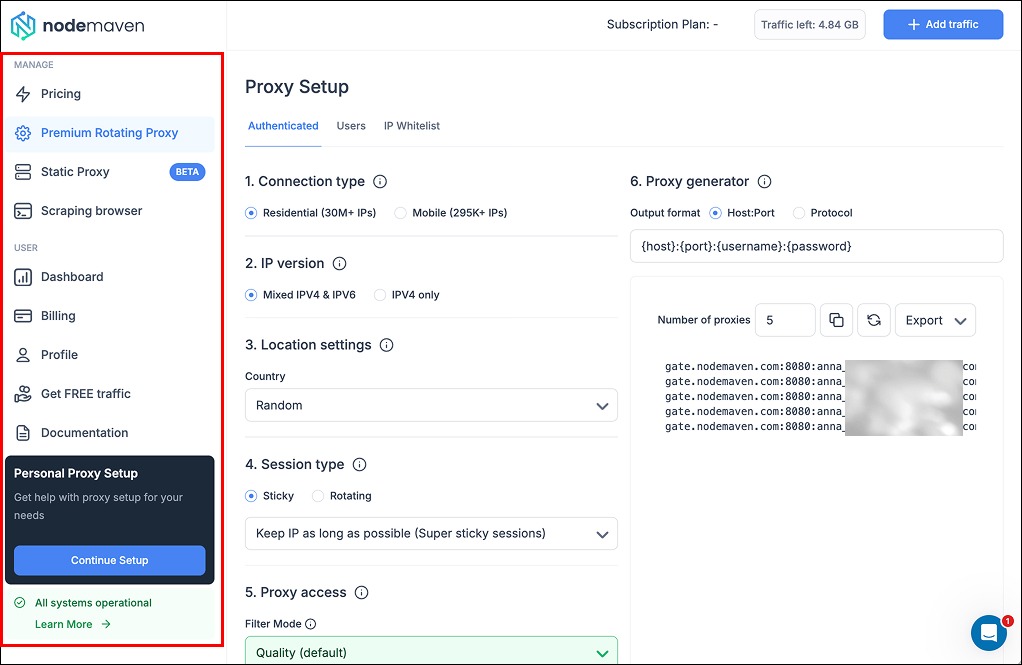Select the Protocol output format option
Screen dimensions: 1022x665
pyautogui.click(x=799, y=213)
